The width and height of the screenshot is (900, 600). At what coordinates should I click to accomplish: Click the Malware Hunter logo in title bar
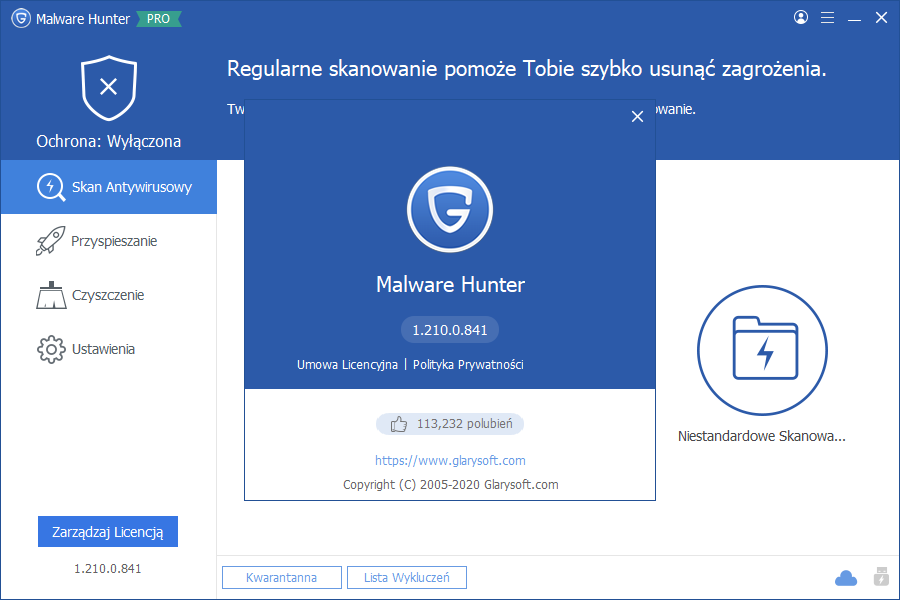click(x=21, y=18)
